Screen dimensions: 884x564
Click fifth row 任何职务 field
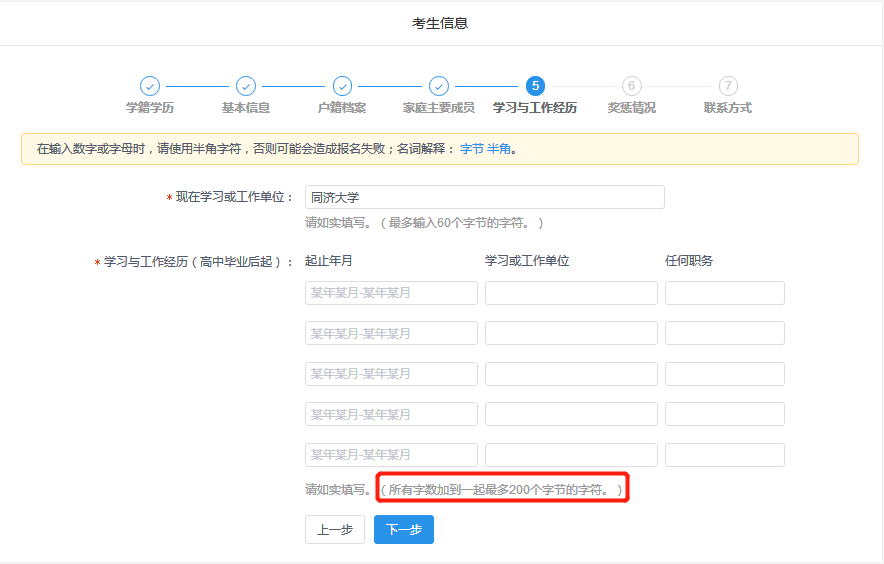click(724, 455)
